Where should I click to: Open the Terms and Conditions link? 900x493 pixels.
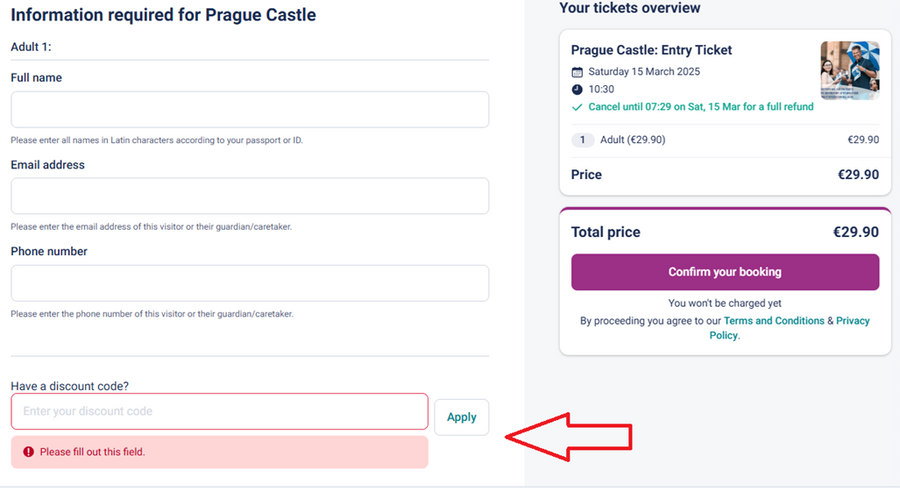[x=773, y=321]
